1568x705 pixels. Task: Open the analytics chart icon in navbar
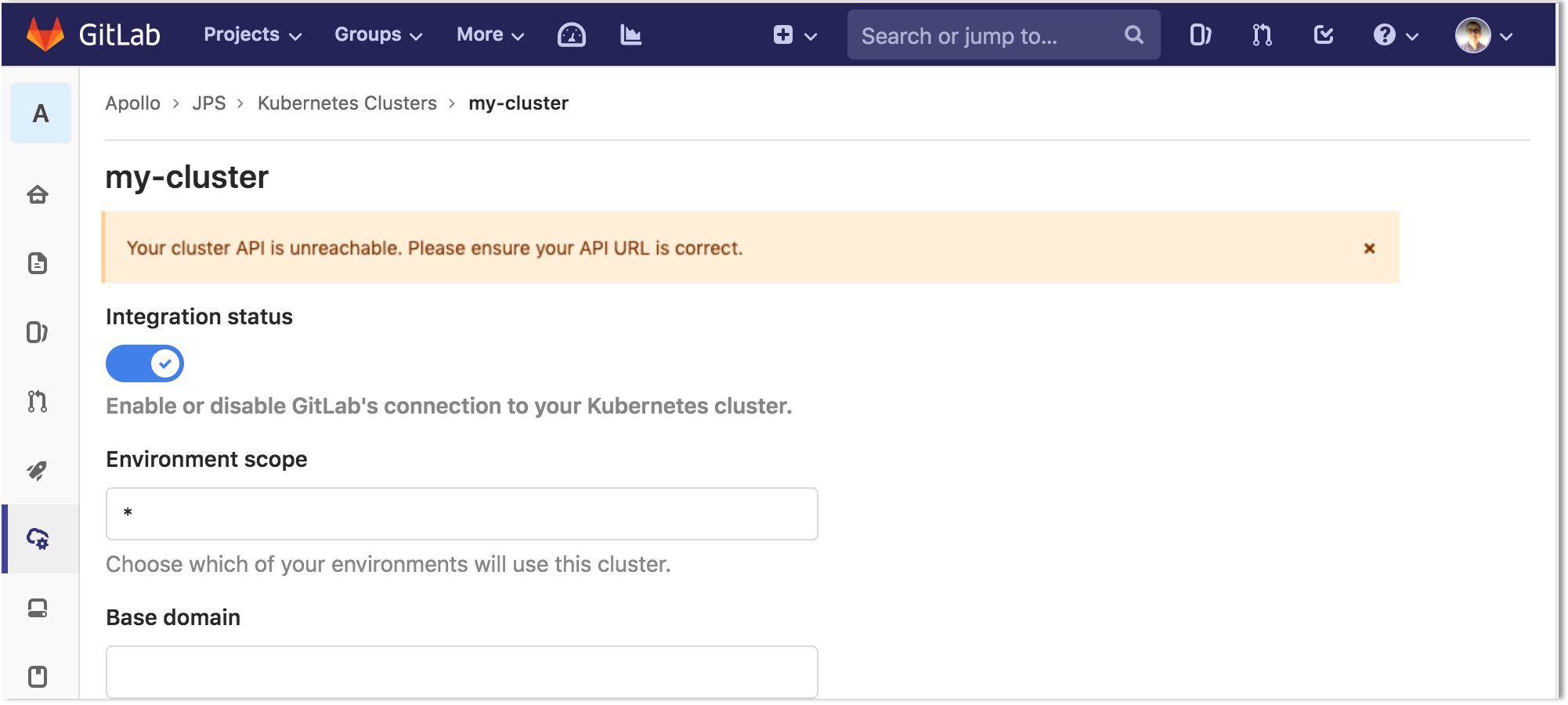tap(630, 35)
